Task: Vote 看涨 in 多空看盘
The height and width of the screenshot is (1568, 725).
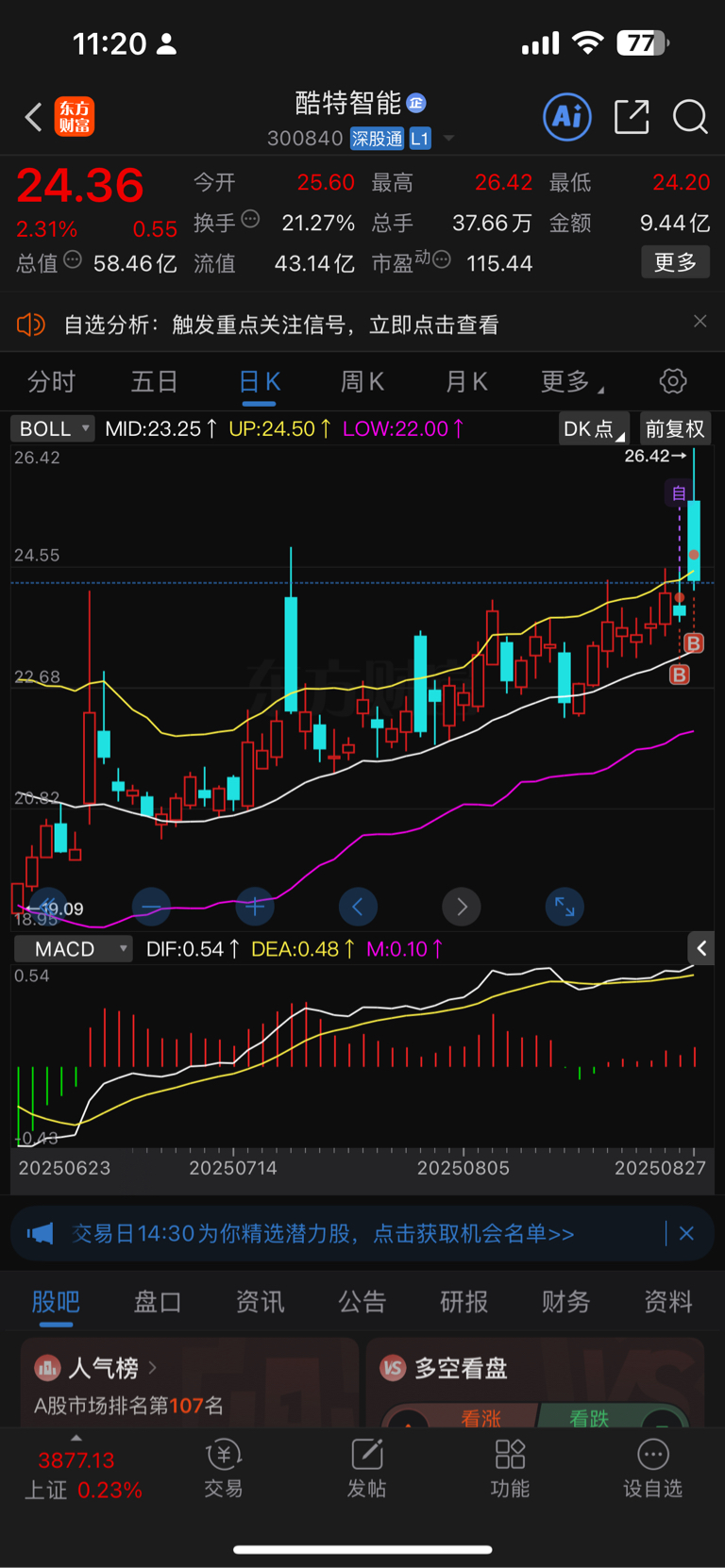Action: coord(481,1418)
